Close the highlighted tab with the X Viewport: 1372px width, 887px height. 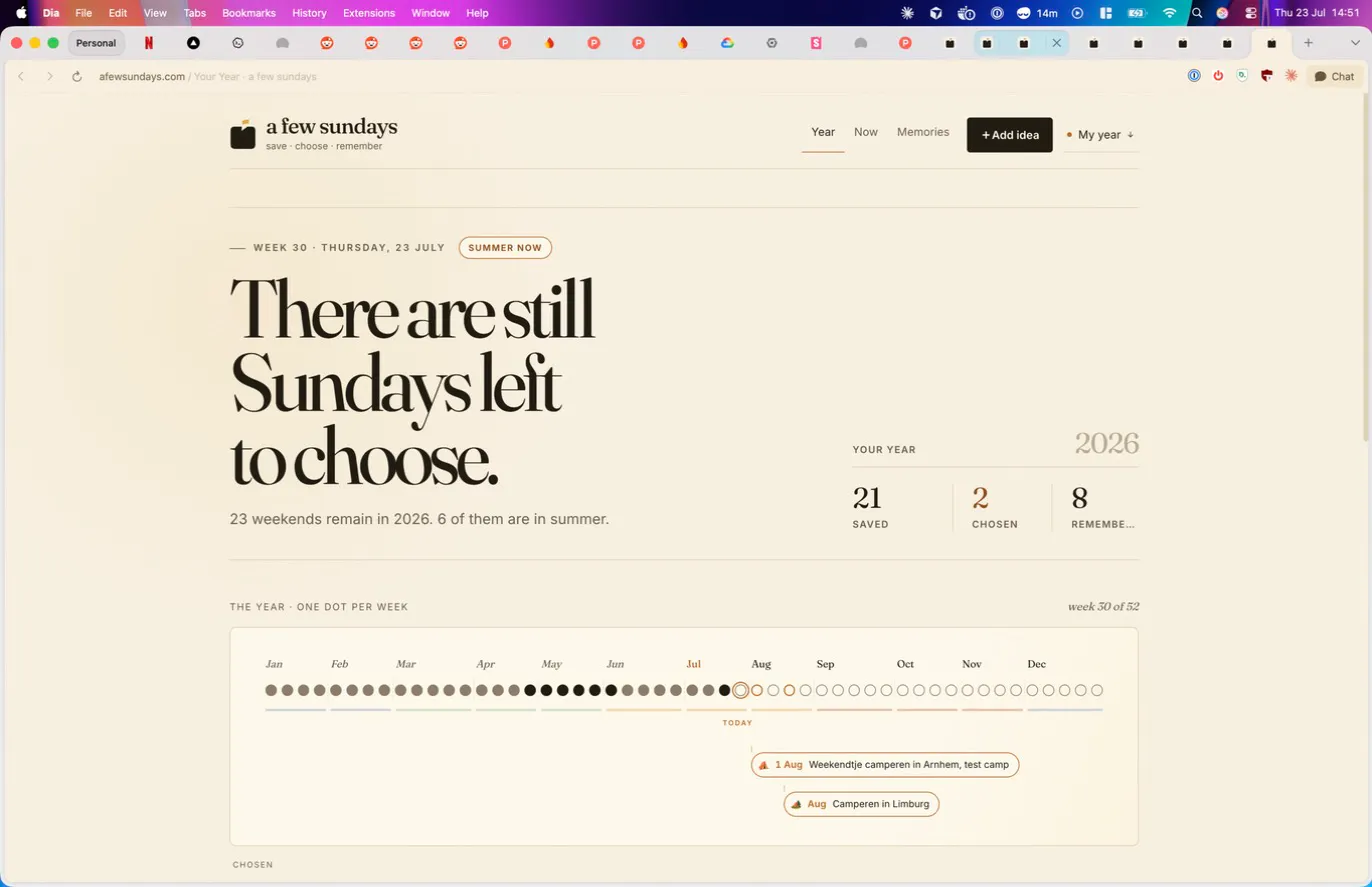(x=1057, y=43)
